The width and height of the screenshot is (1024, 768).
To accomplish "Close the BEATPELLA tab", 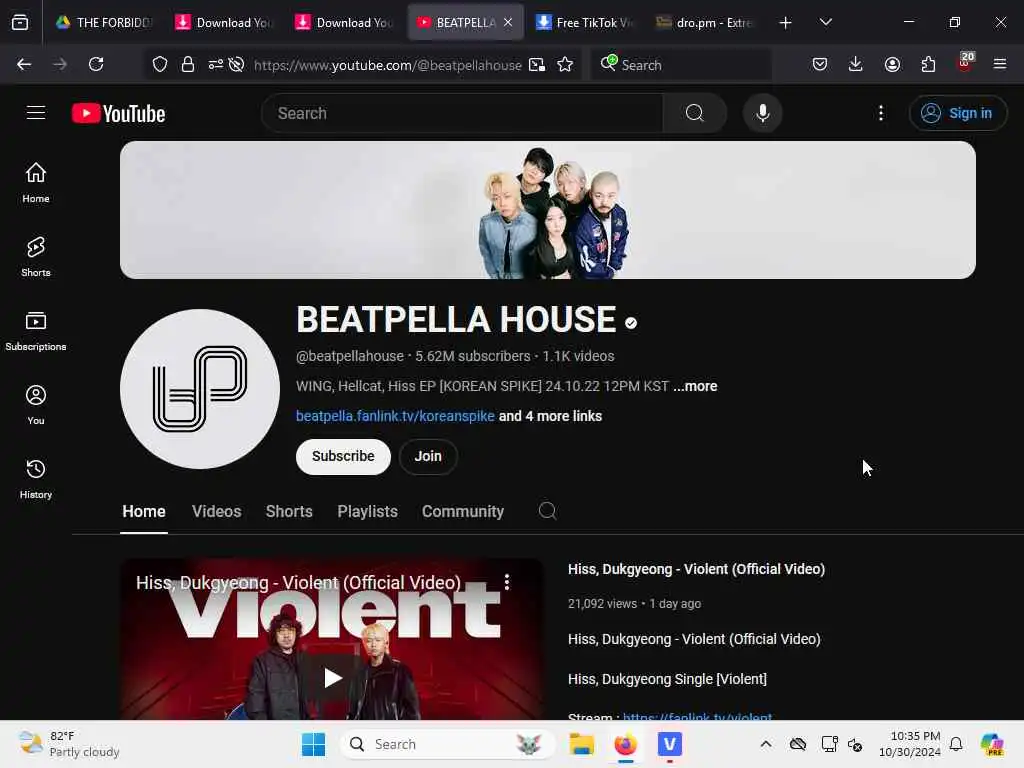I will click(x=508, y=22).
